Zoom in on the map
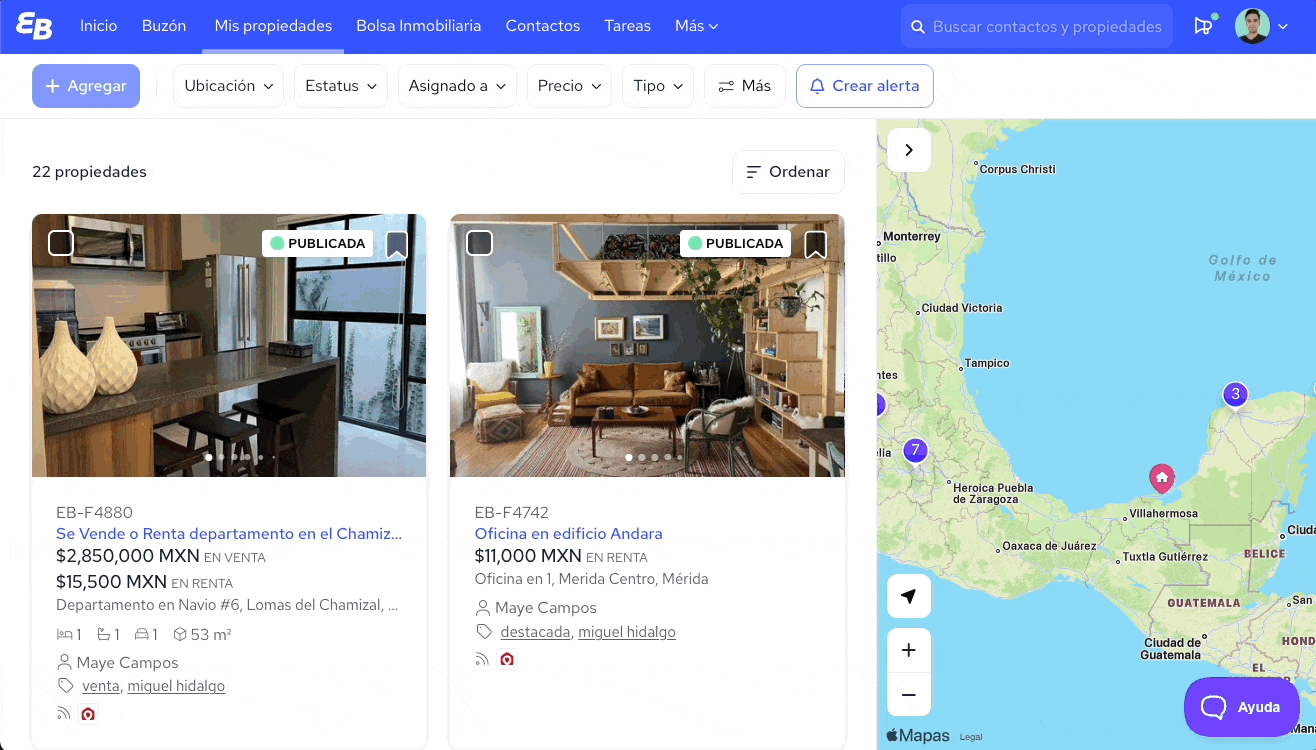 [x=909, y=650]
